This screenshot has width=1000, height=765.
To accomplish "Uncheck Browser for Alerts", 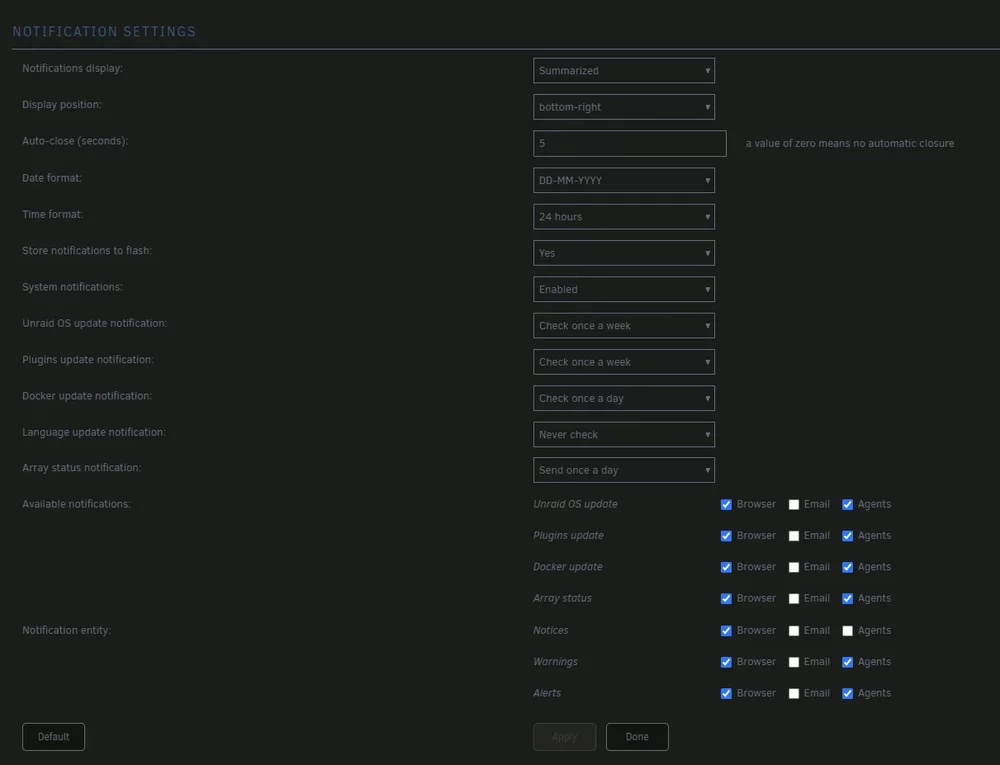I will tap(726, 693).
